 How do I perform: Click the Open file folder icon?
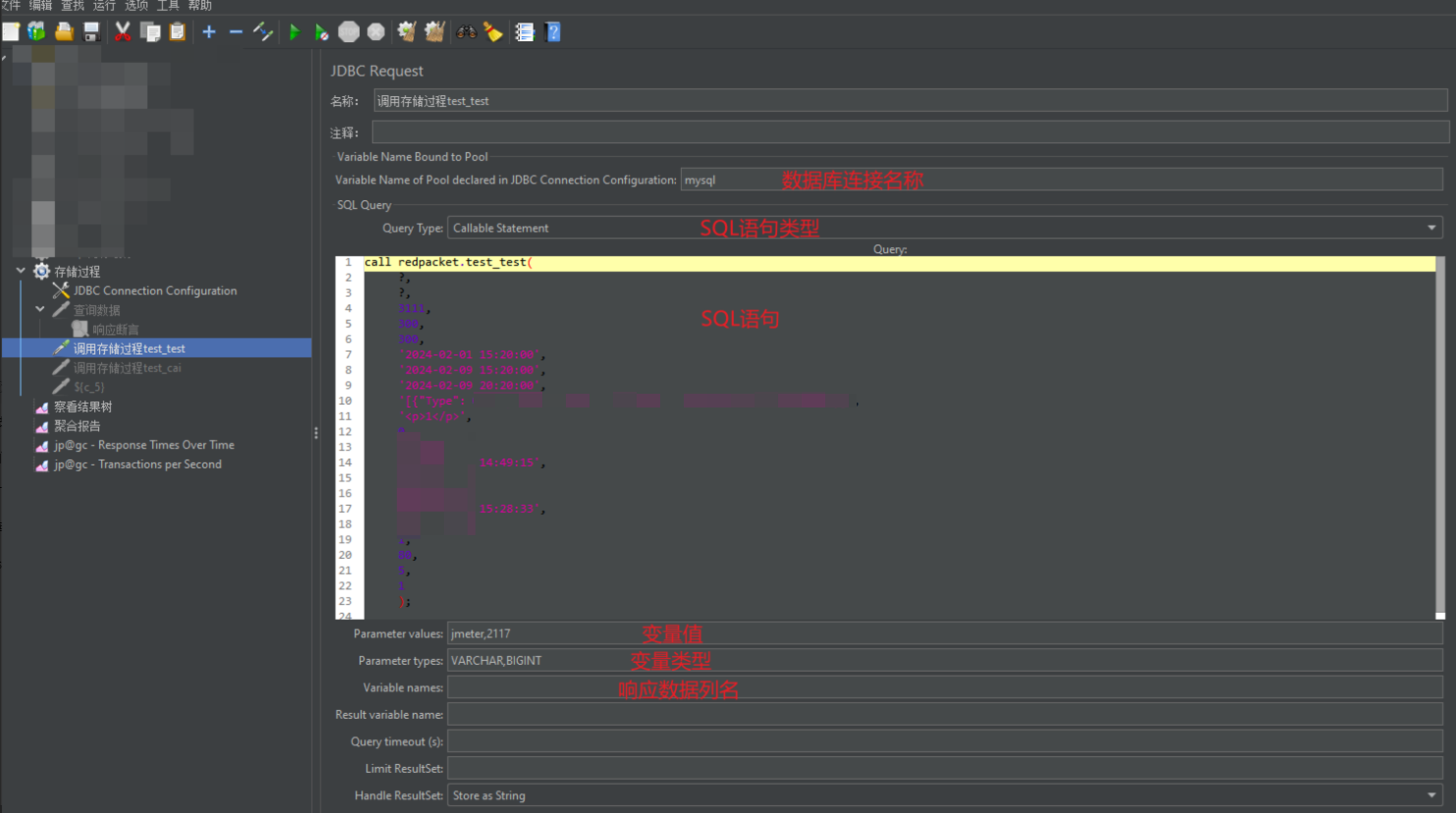(64, 32)
